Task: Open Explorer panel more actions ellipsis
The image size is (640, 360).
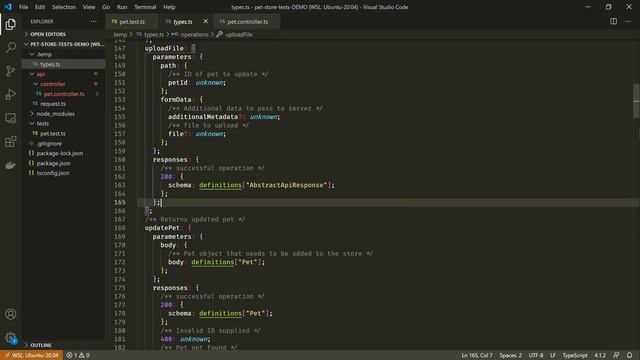Action: (93, 21)
